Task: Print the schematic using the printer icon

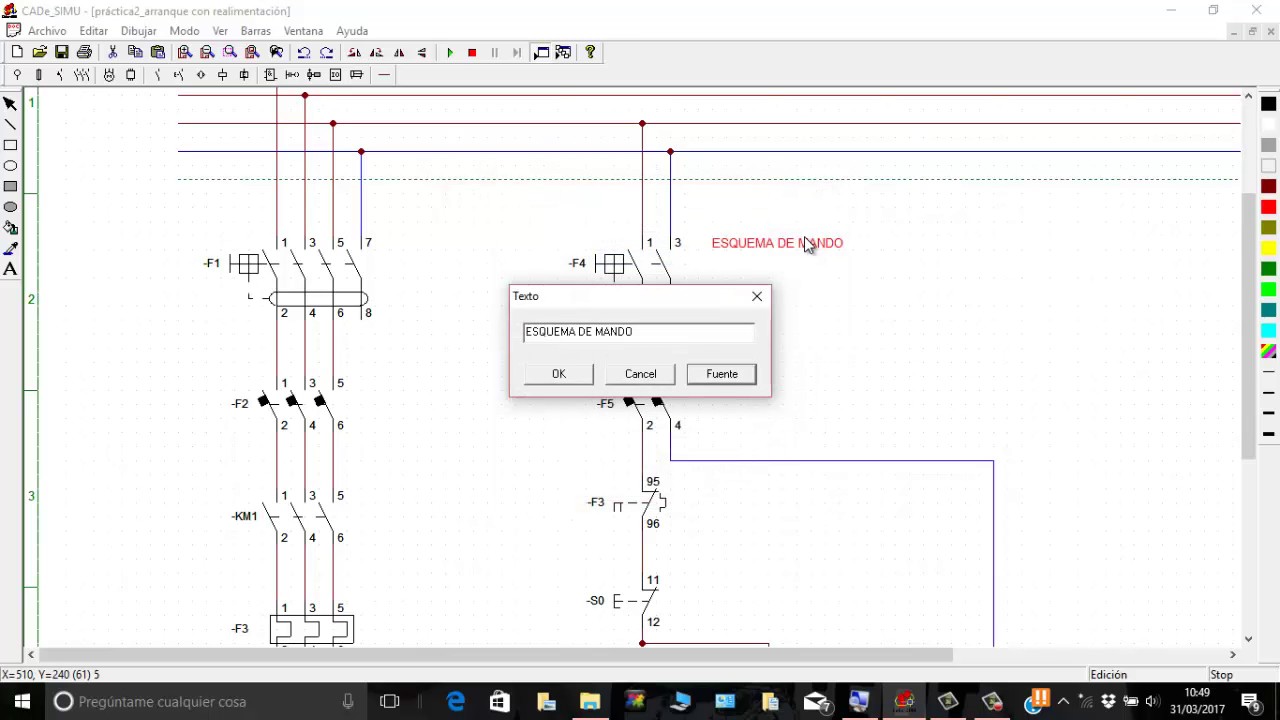Action: (x=85, y=52)
